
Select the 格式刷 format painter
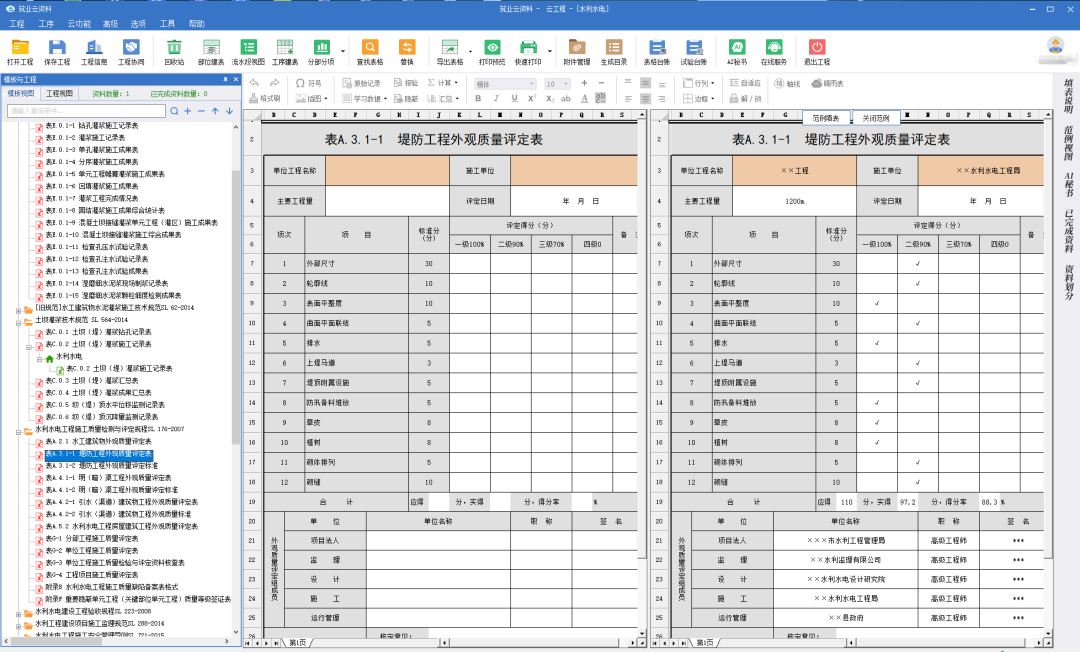tap(264, 98)
